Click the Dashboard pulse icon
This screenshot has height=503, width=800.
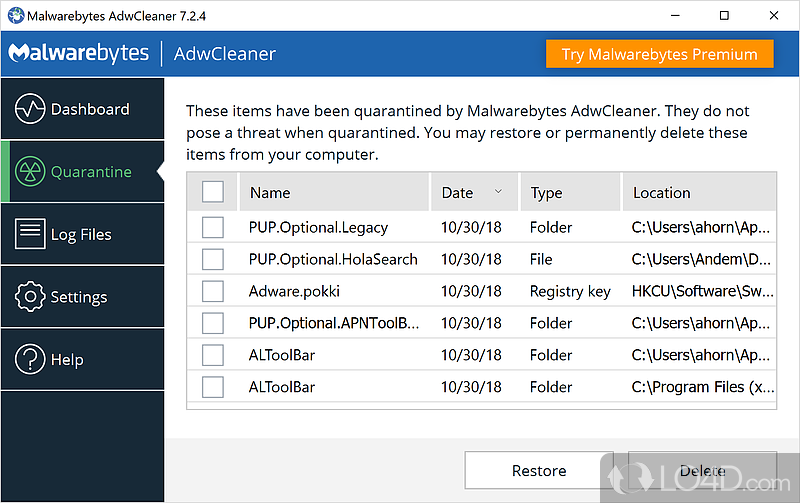[30, 109]
